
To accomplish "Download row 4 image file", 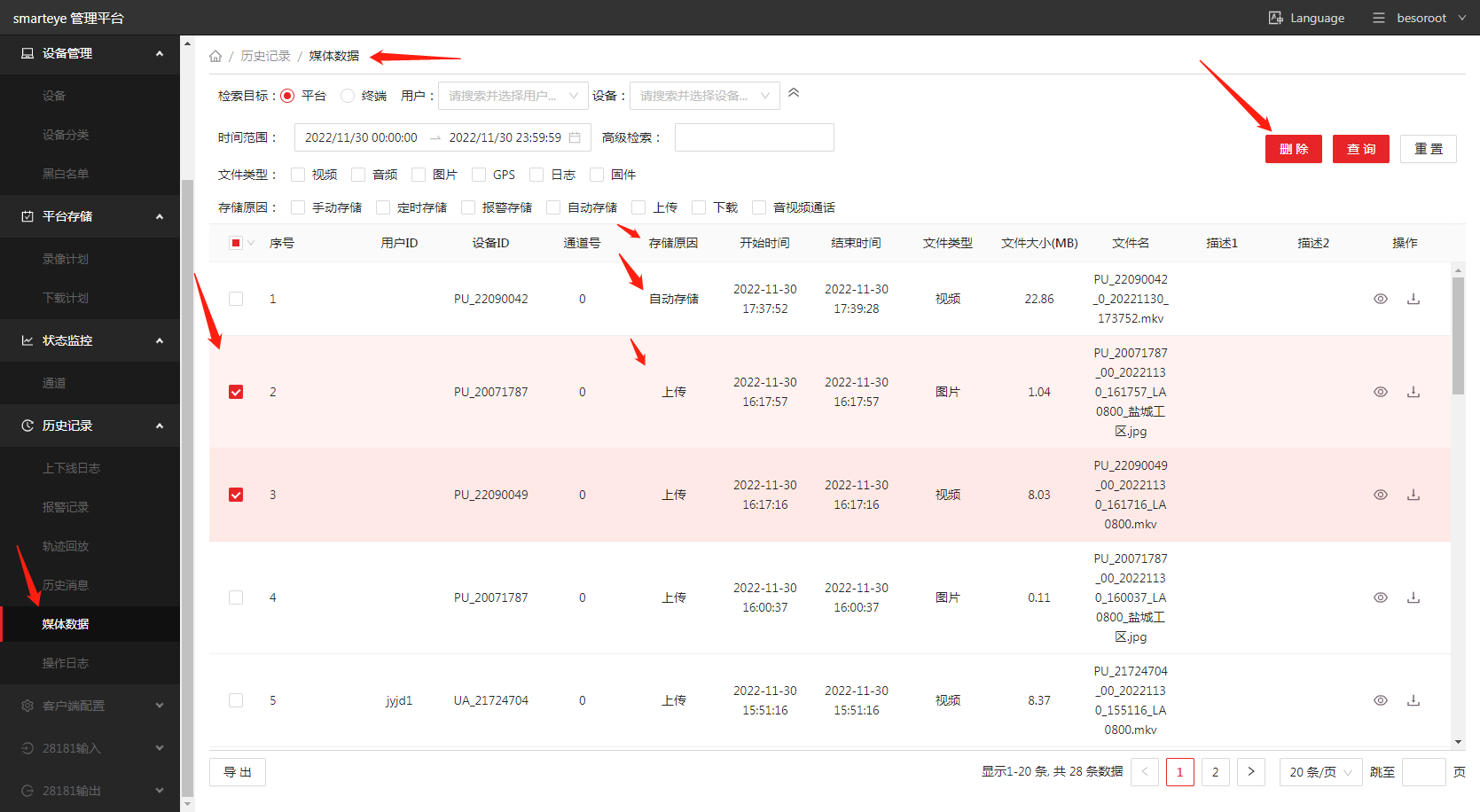I will click(x=1413, y=597).
